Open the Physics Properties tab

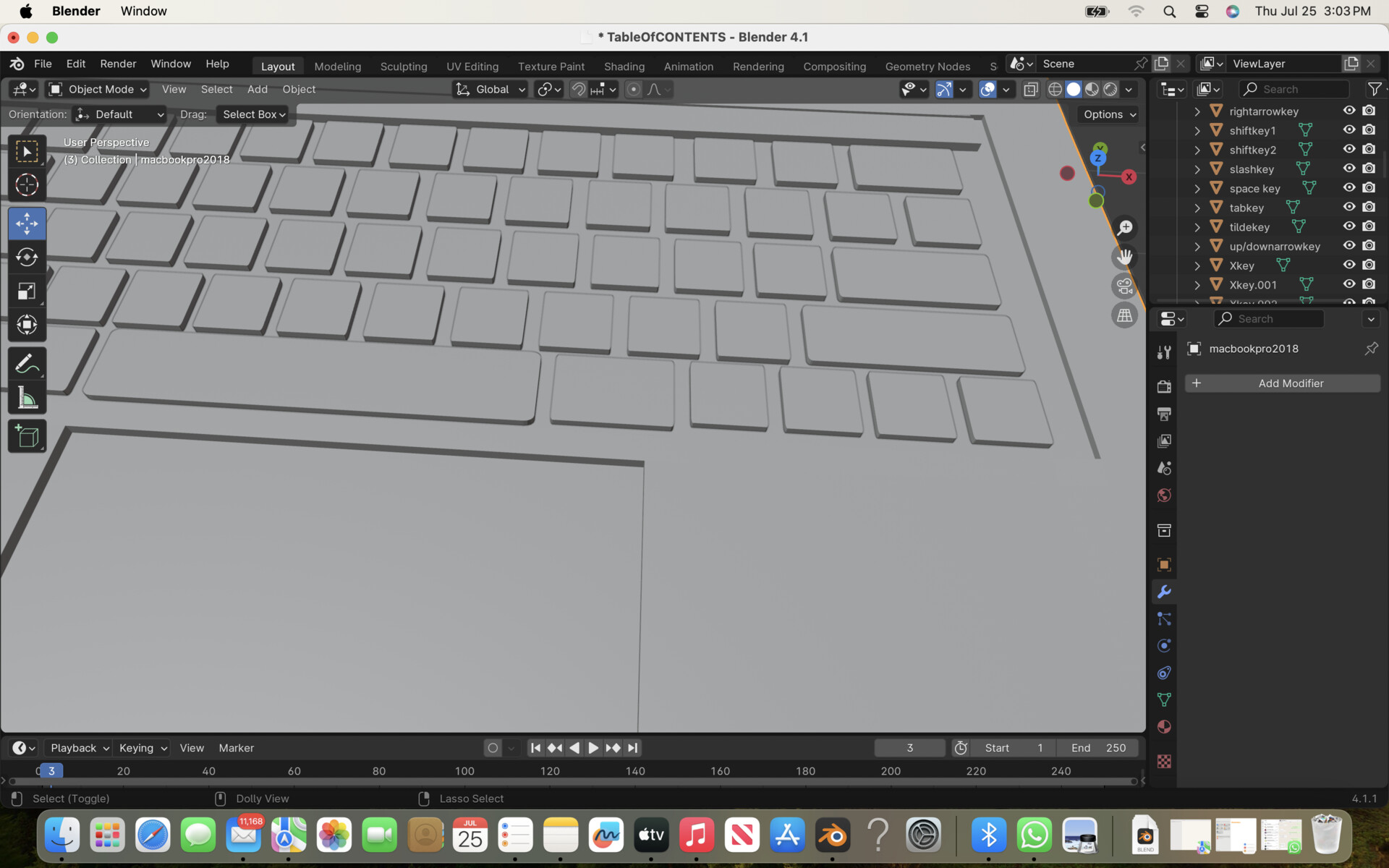[x=1164, y=673]
